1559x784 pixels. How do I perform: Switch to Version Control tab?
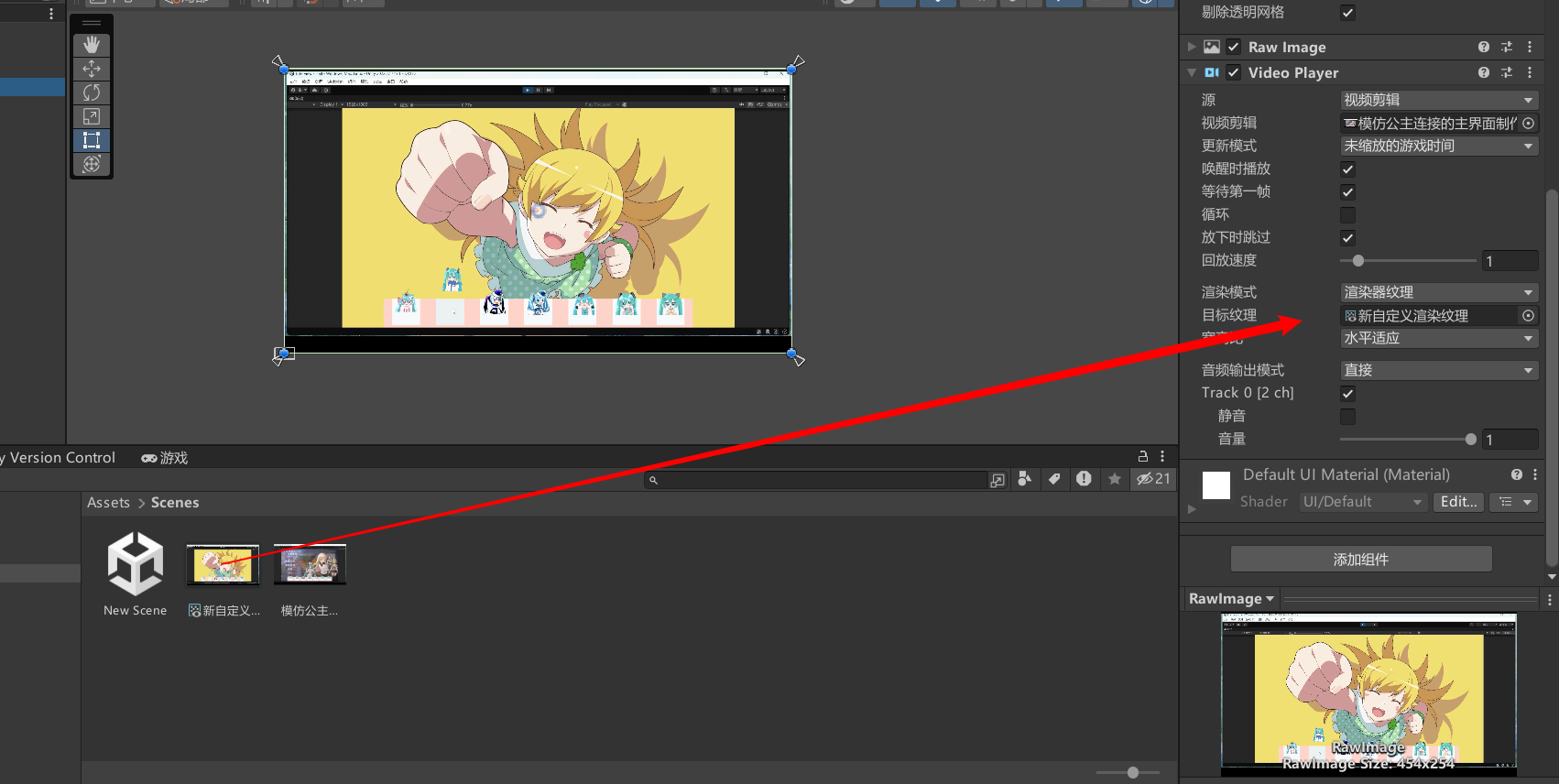pyautogui.click(x=58, y=458)
